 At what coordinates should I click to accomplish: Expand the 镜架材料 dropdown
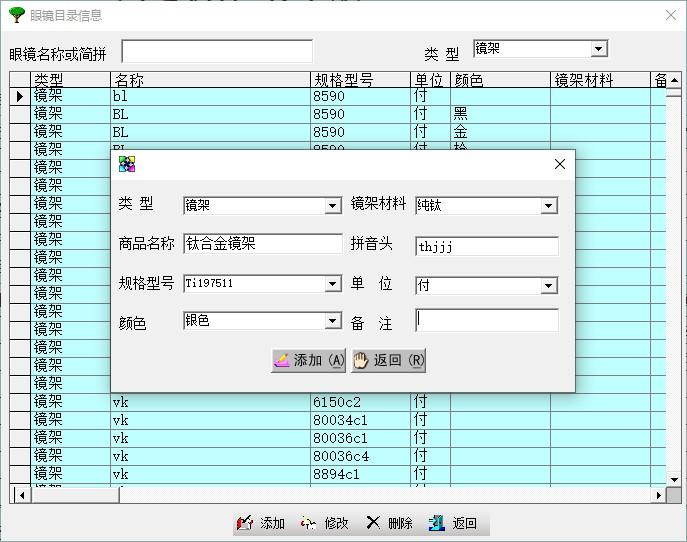[x=548, y=206]
